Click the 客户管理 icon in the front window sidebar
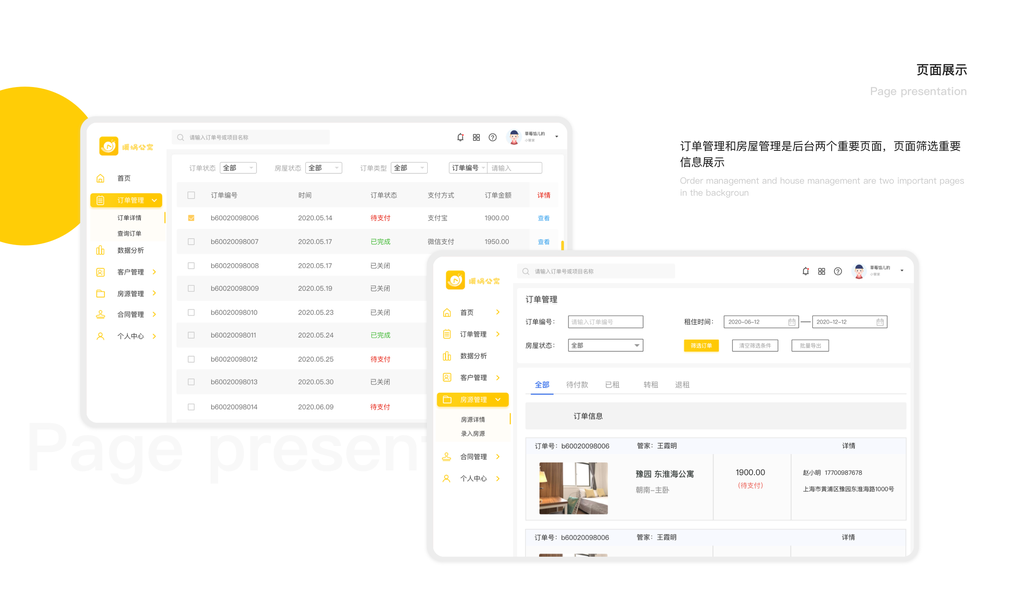The image size is (1027, 600). [447, 377]
